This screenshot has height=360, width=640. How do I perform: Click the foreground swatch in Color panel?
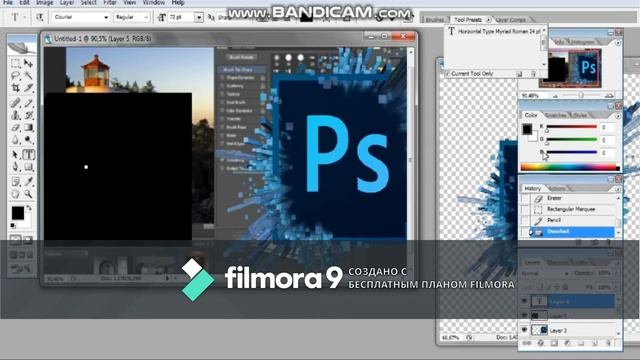527,129
